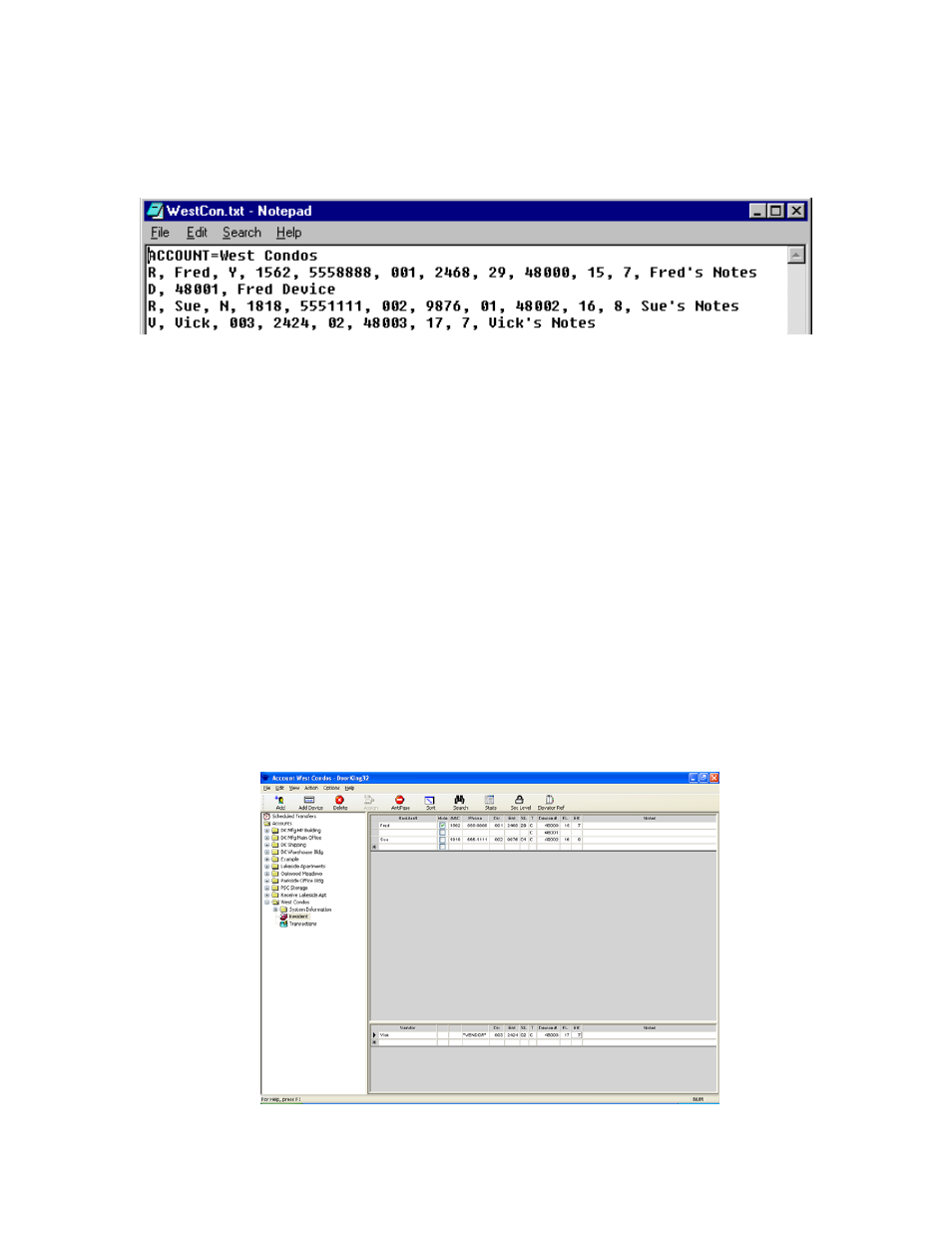Screen dimensions: 952x1233
Task: Click the Sue resident name cell
Action: pos(408,840)
